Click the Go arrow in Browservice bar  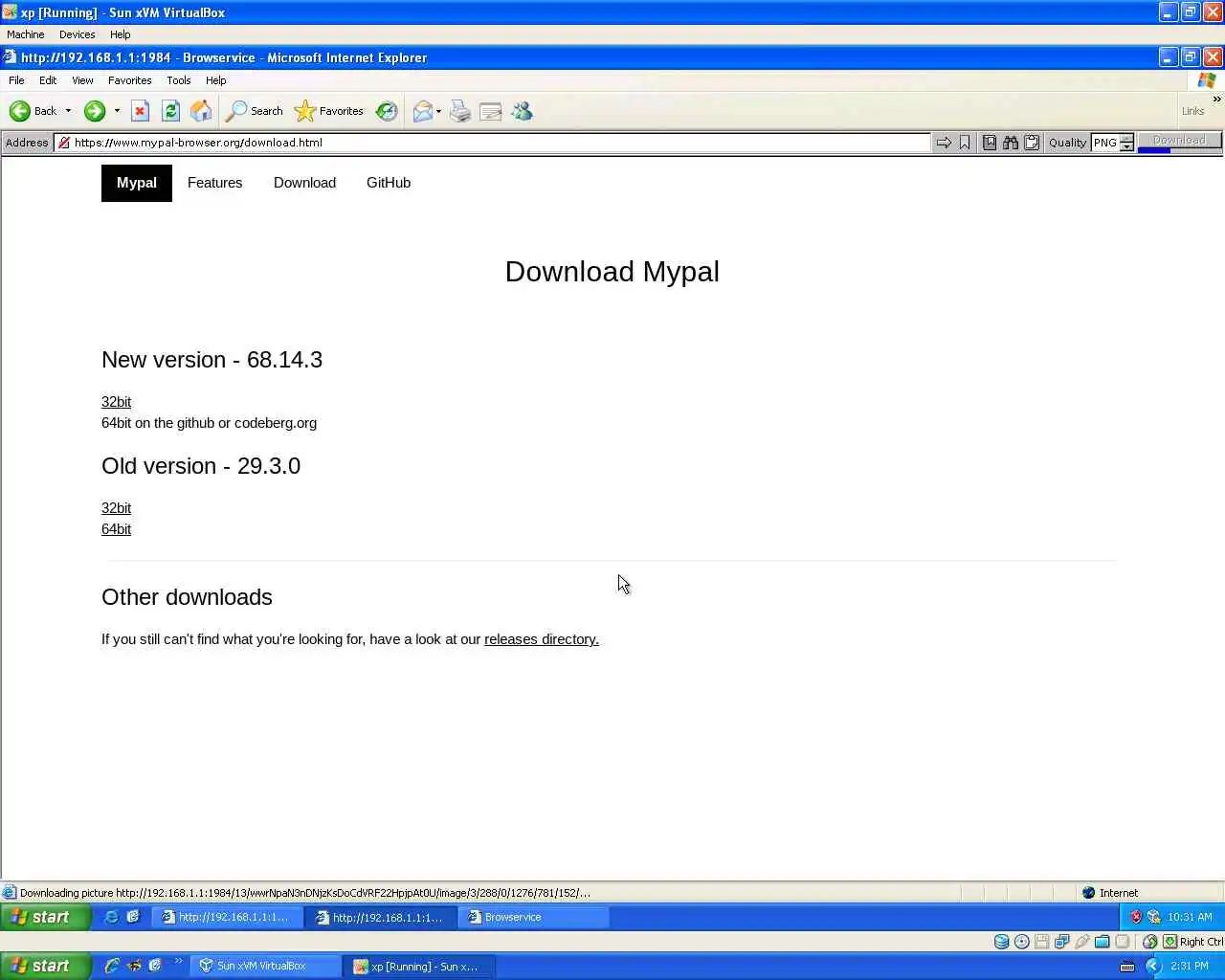pyautogui.click(x=944, y=143)
